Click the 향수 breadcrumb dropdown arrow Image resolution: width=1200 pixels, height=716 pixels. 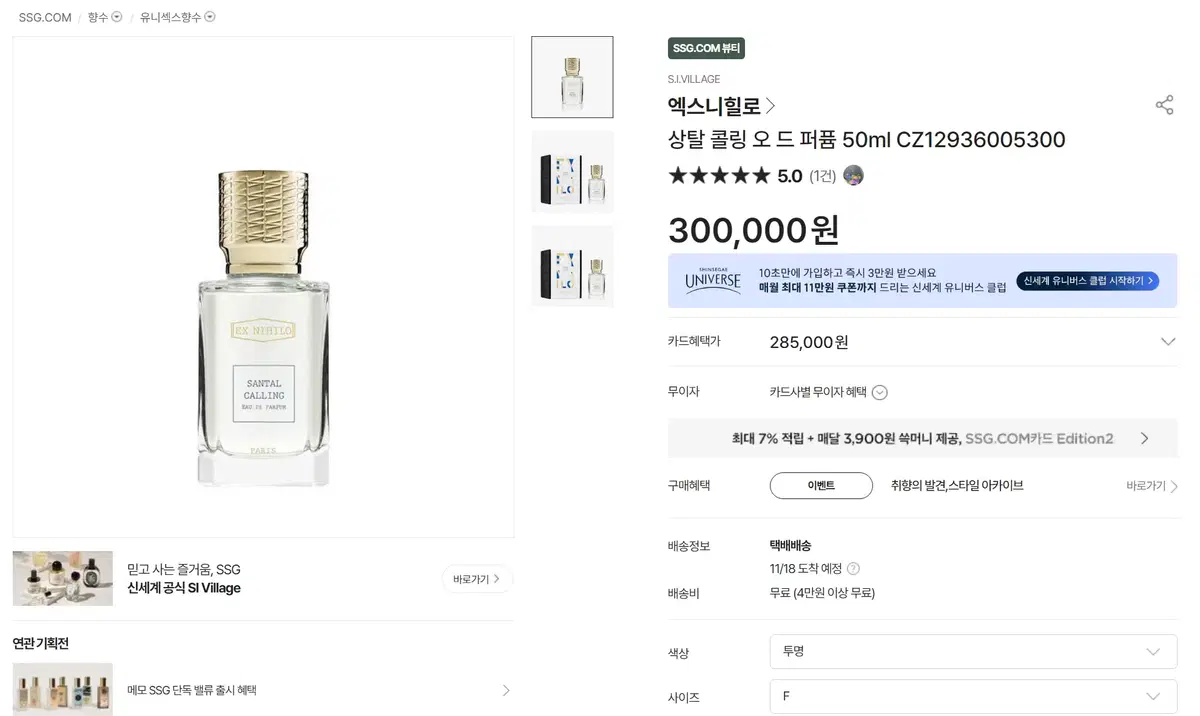pos(117,17)
